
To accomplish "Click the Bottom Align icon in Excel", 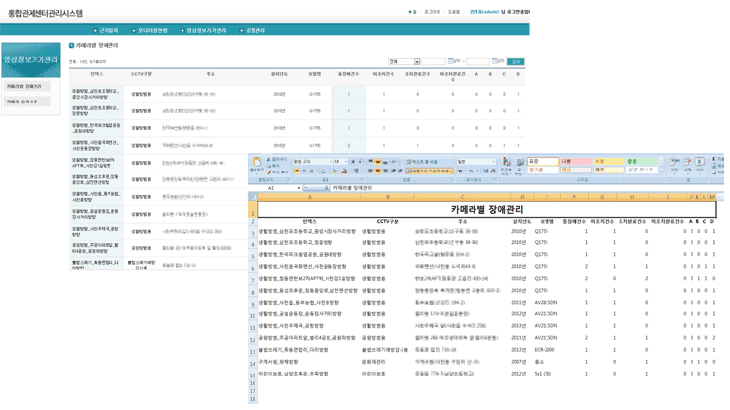I will click(385, 161).
